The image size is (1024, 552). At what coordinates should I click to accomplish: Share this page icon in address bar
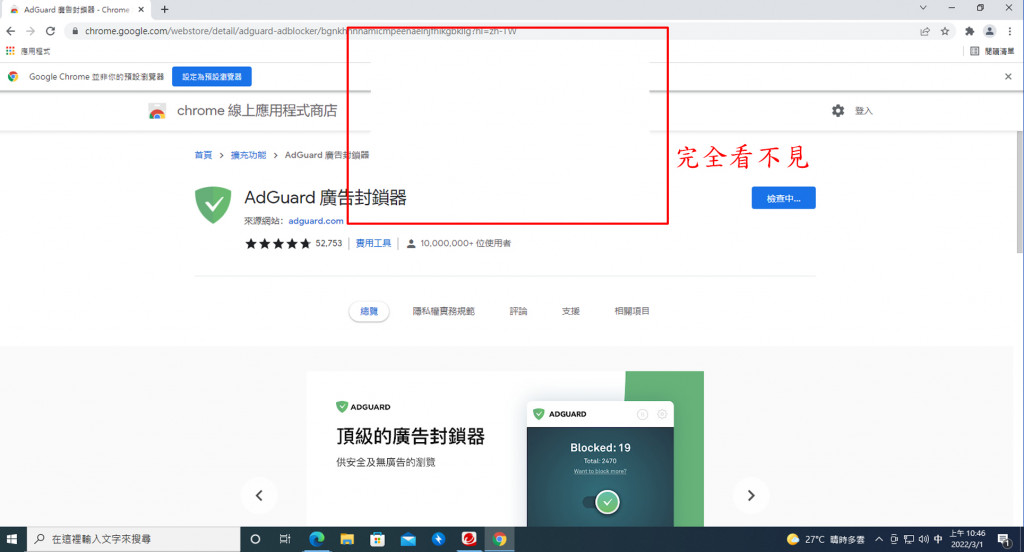pyautogui.click(x=925, y=31)
